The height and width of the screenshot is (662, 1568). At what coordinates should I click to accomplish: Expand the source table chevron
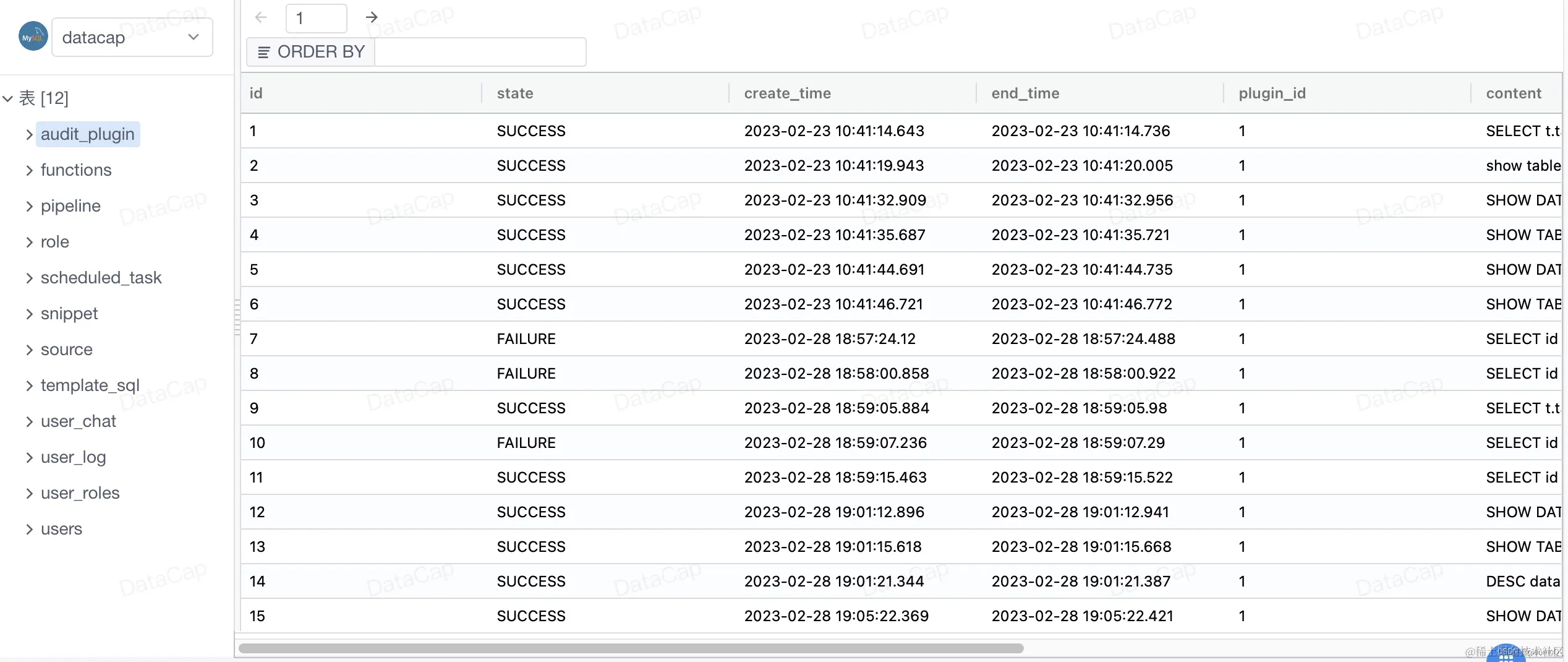pos(29,350)
